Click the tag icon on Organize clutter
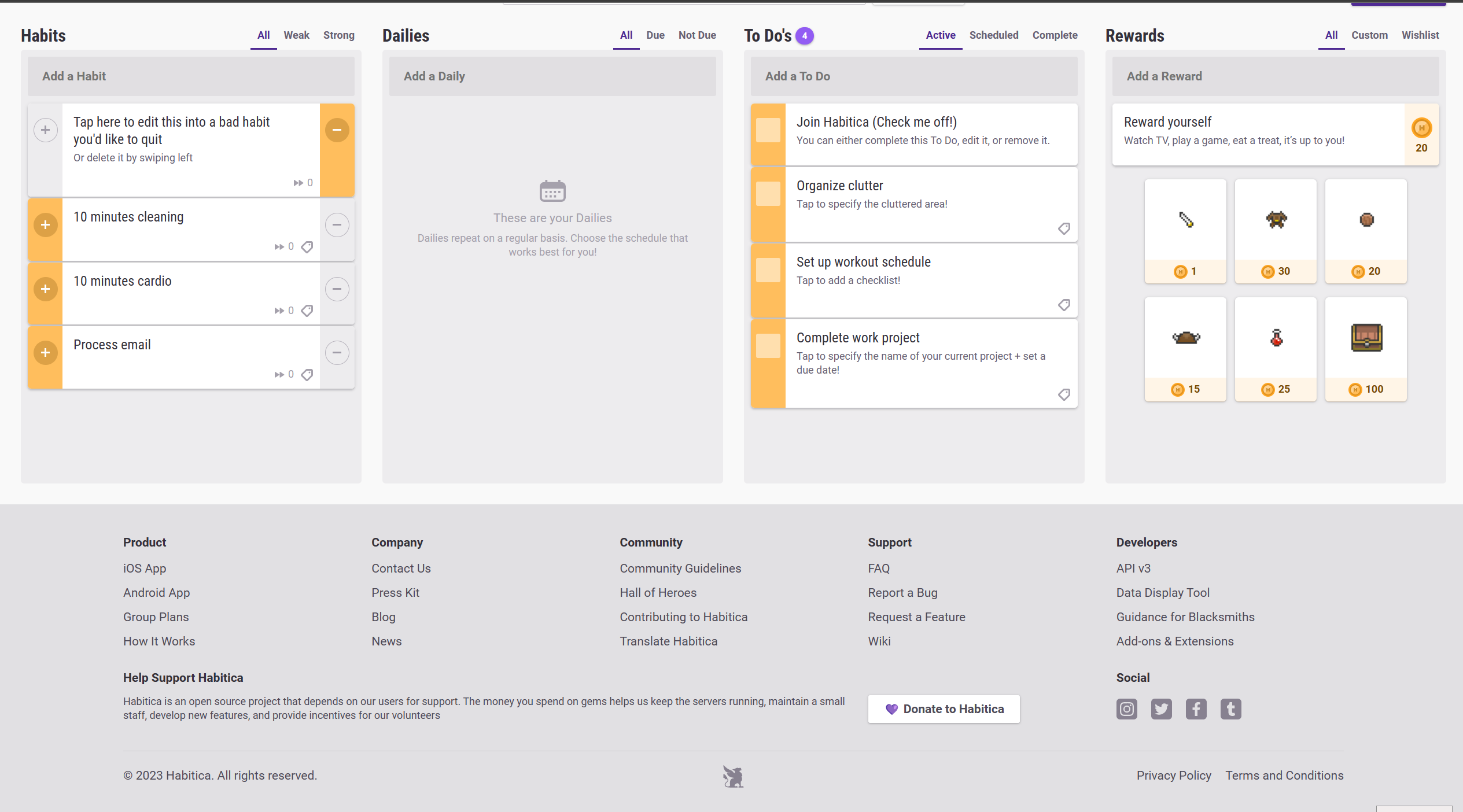Image resolution: width=1463 pixels, height=812 pixels. 1064,228
